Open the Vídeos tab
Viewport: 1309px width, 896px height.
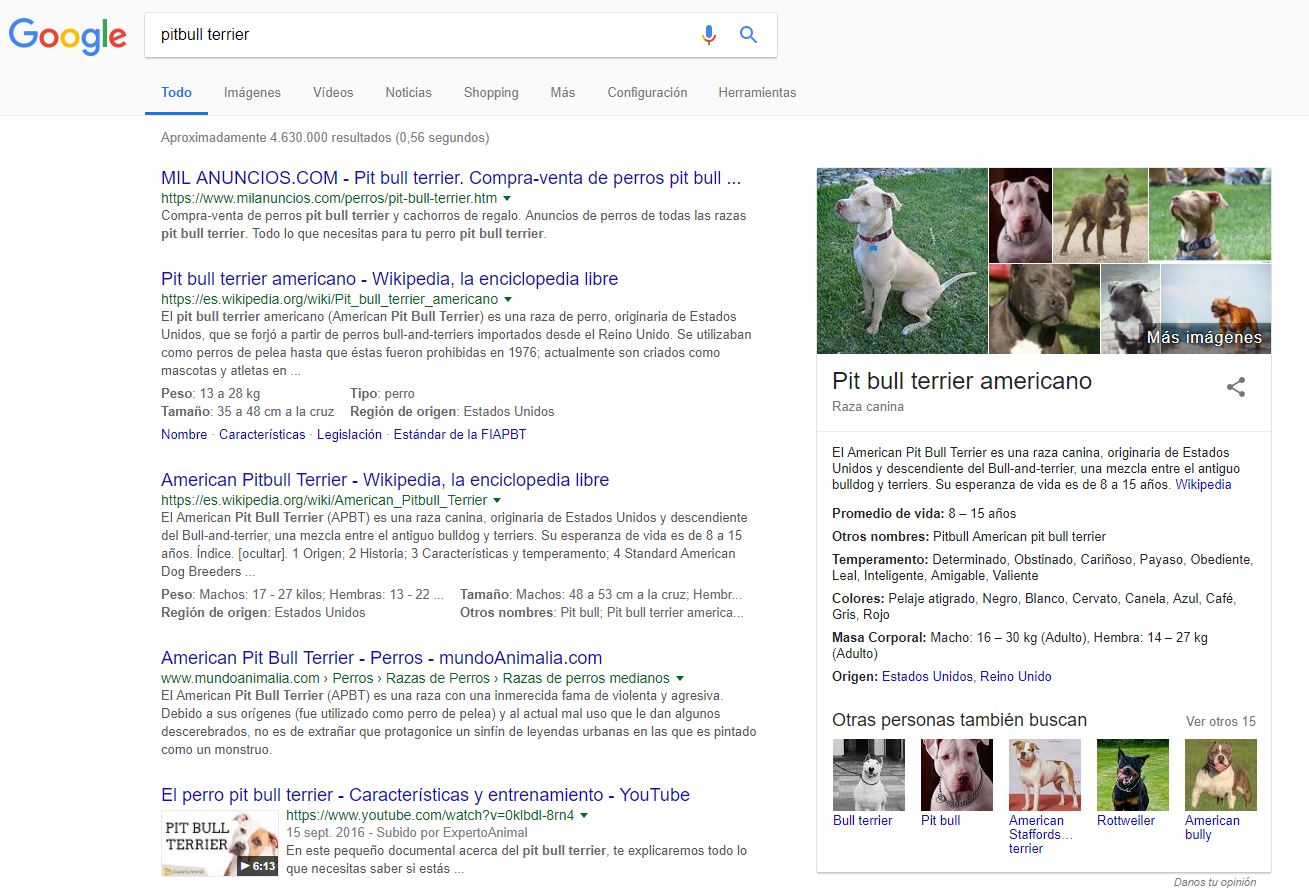click(332, 92)
